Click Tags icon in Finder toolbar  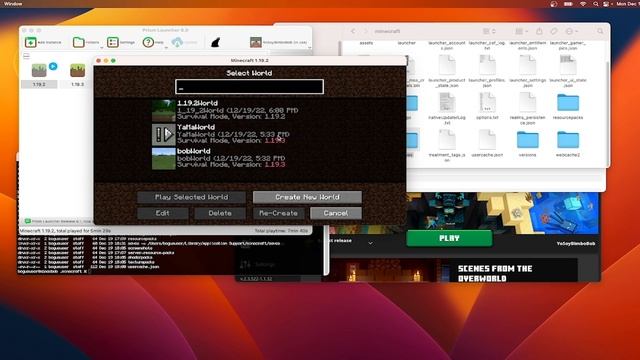coord(554,31)
